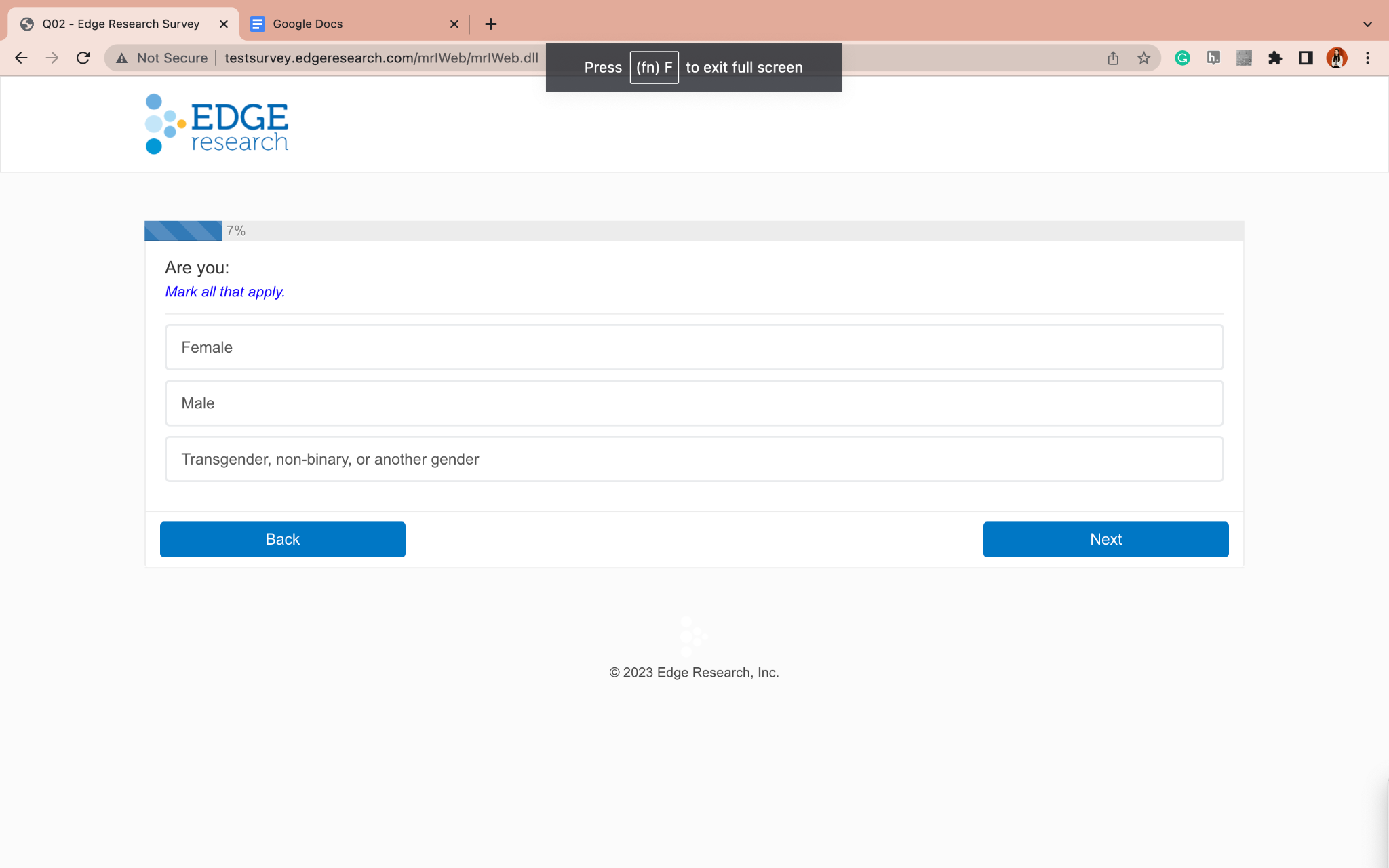Open the profile avatar icon
Image resolution: width=1389 pixels, height=868 pixels.
point(1336,58)
